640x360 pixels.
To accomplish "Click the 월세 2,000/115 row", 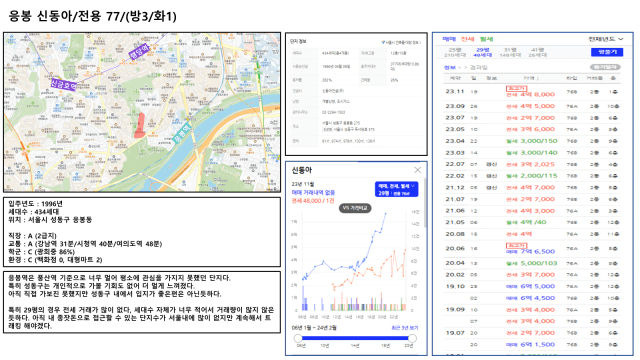I will (x=532, y=176).
